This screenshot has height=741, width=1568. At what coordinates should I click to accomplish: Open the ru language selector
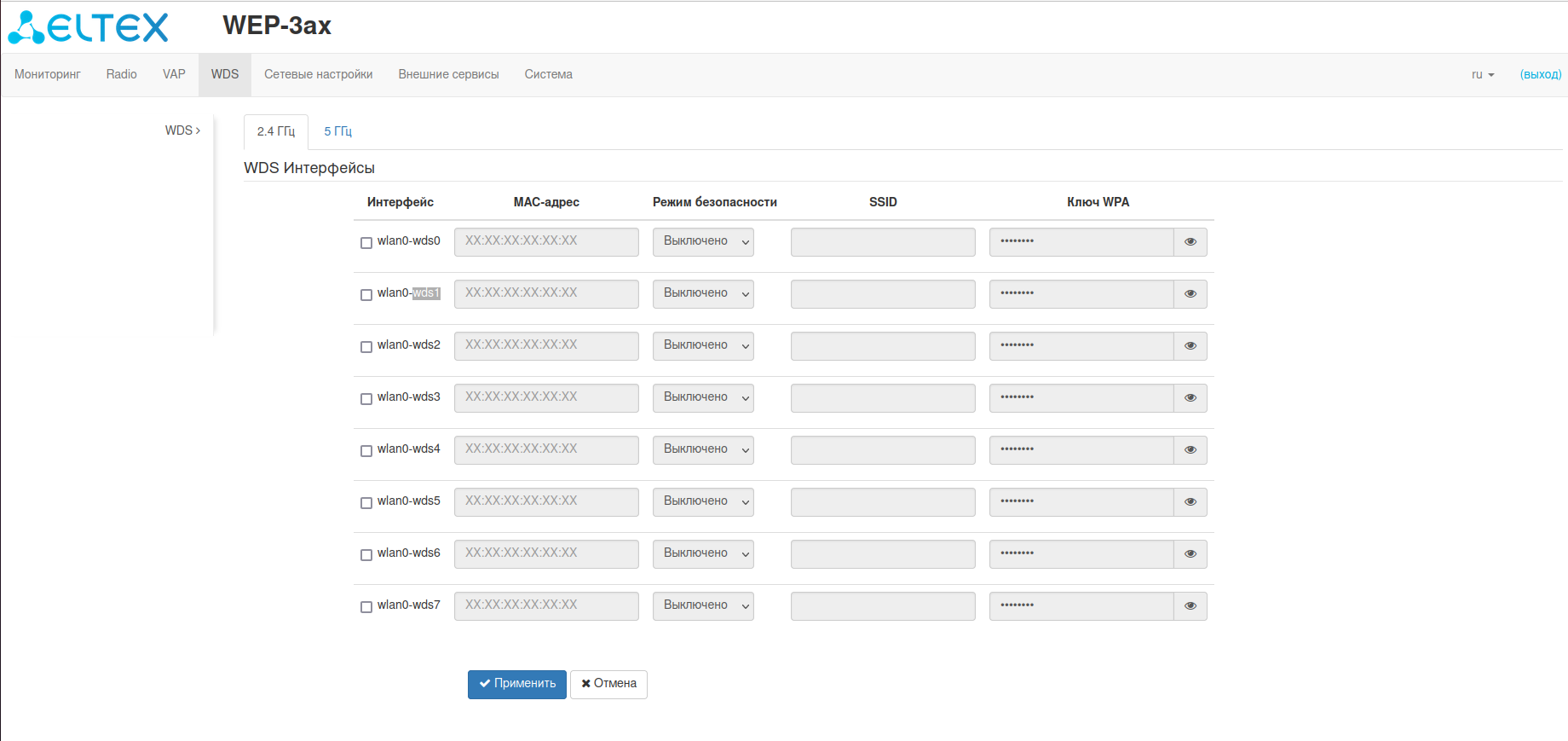[x=1483, y=75]
